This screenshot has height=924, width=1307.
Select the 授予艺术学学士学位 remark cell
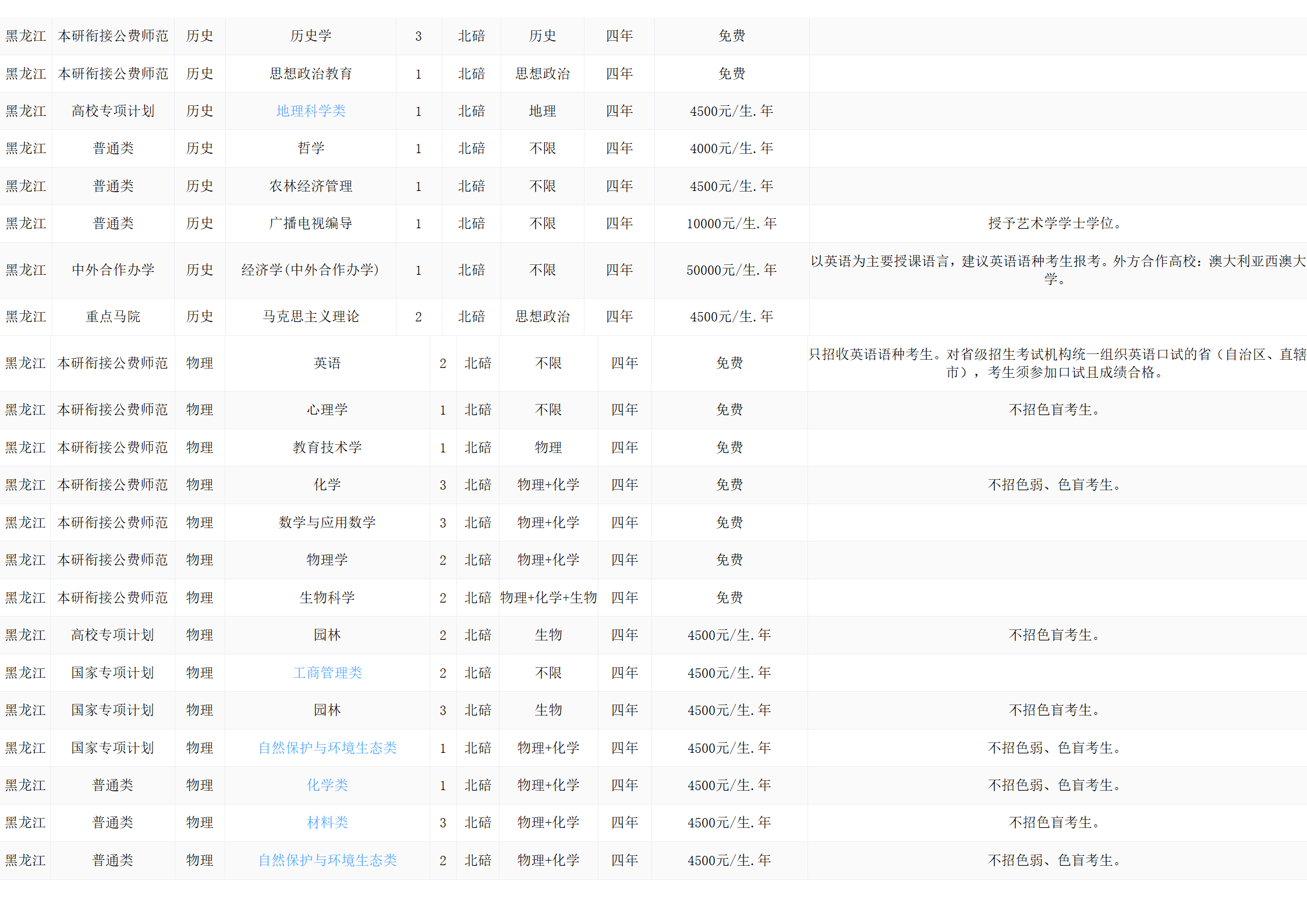click(1055, 223)
